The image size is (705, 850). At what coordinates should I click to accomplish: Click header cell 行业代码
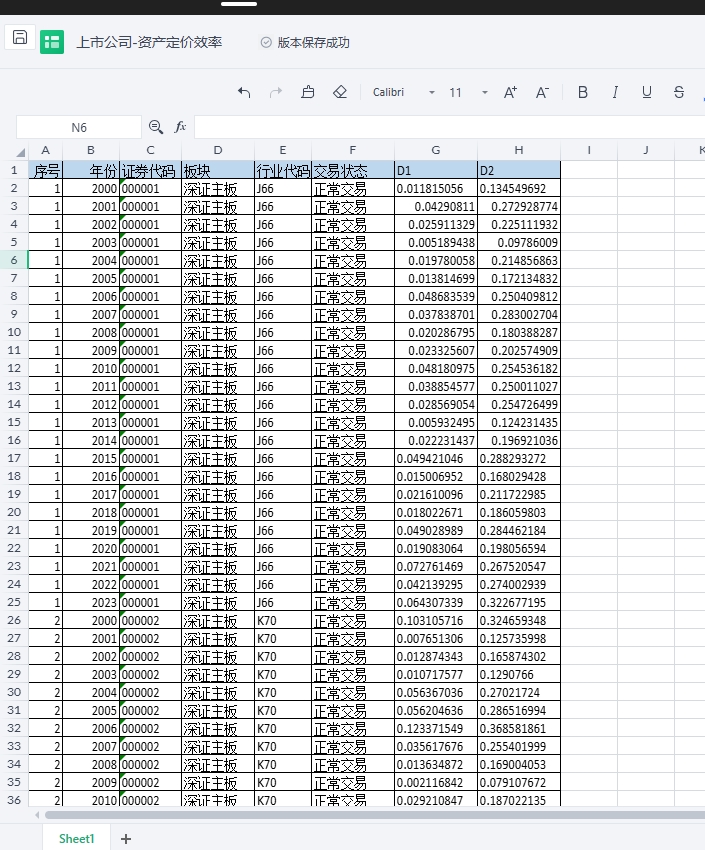coord(283,170)
